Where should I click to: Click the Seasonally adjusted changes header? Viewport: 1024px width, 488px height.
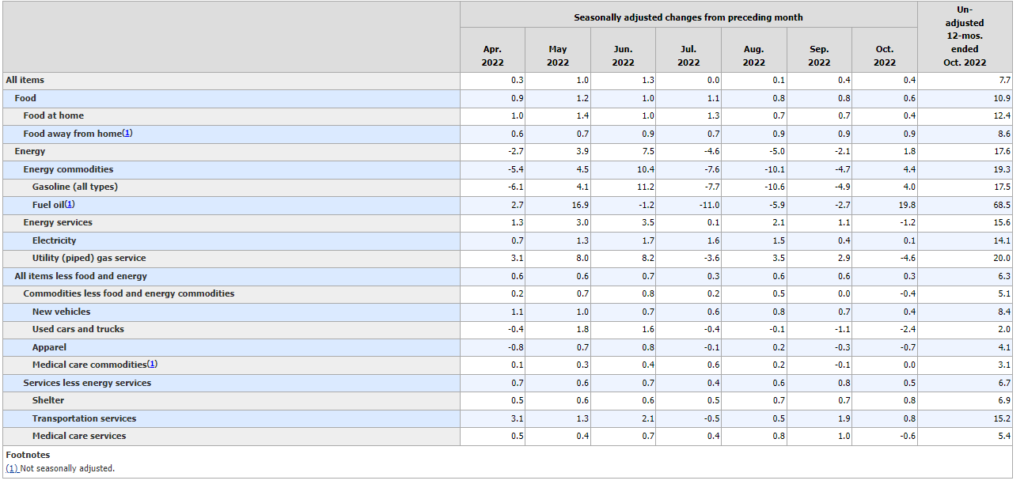click(688, 18)
